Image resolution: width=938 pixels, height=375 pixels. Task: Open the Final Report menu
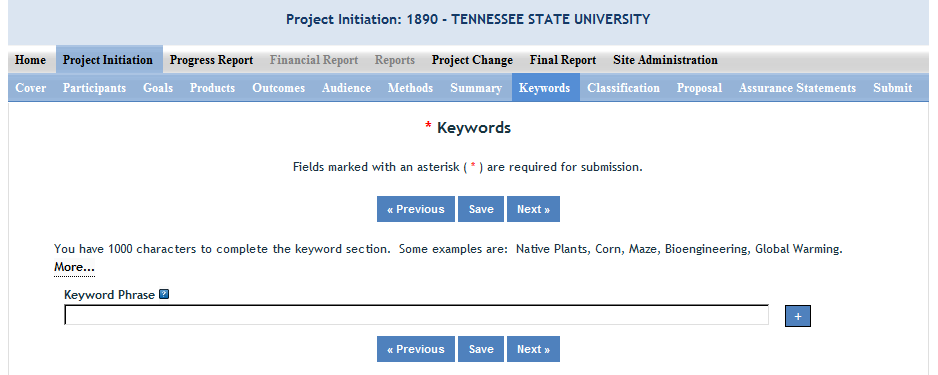coord(562,60)
